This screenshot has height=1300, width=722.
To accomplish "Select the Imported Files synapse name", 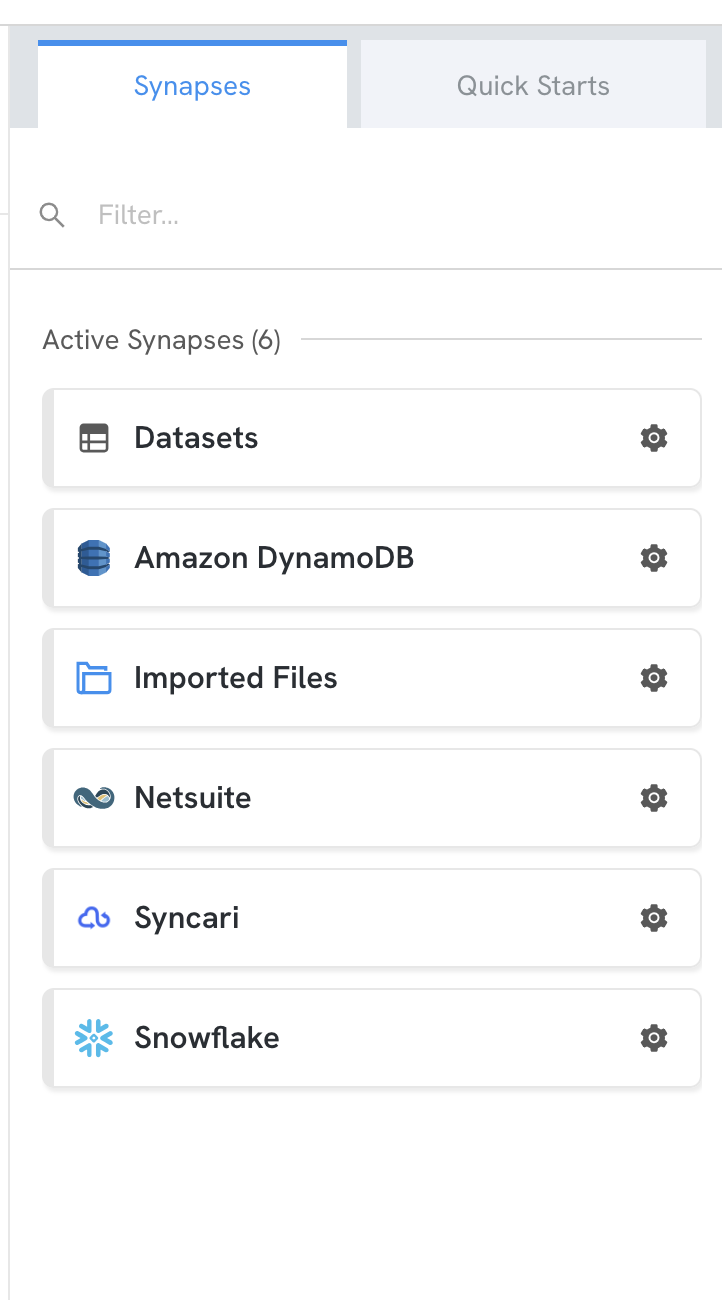I will (236, 678).
